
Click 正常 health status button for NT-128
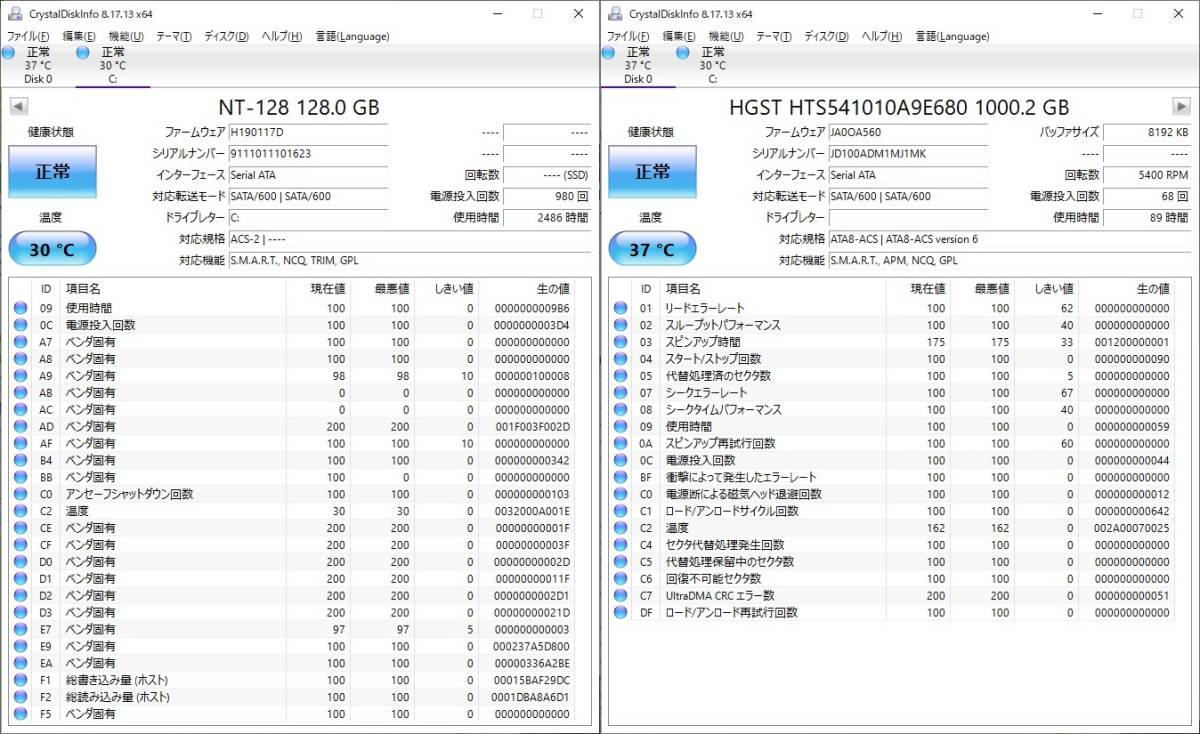click(x=53, y=172)
